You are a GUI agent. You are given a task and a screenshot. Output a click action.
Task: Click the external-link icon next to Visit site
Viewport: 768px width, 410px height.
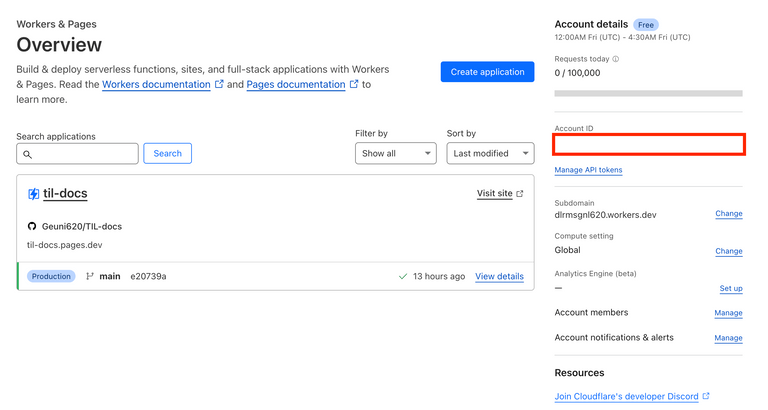tap(520, 193)
